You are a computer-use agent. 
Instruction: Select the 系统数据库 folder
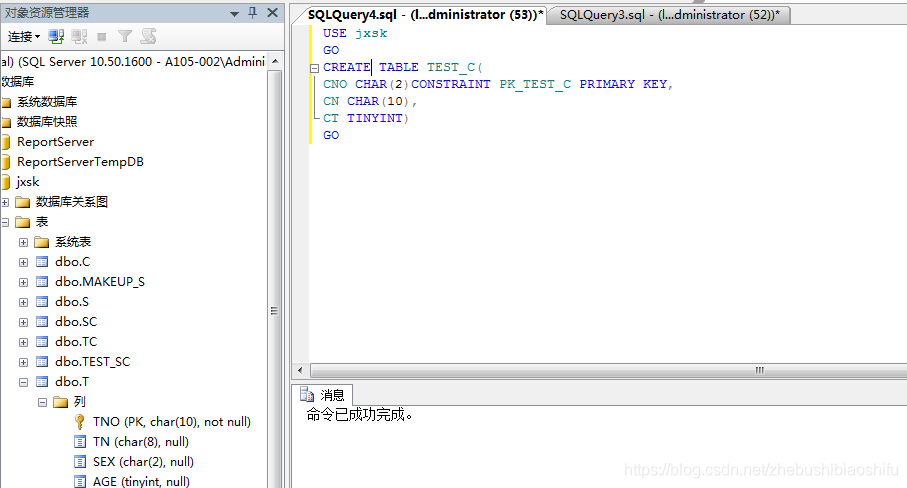pos(47,102)
